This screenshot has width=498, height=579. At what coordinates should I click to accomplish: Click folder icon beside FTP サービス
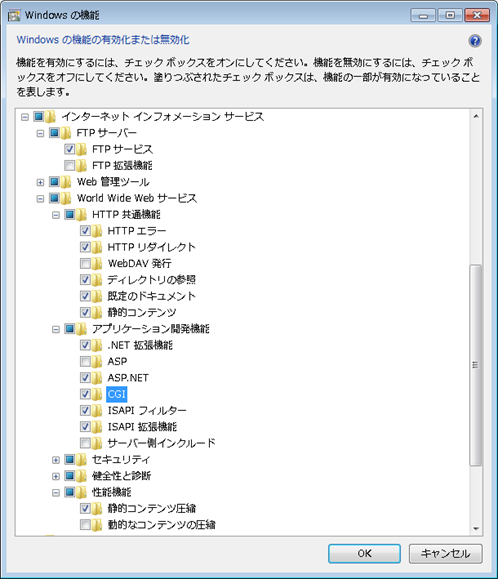pos(81,149)
